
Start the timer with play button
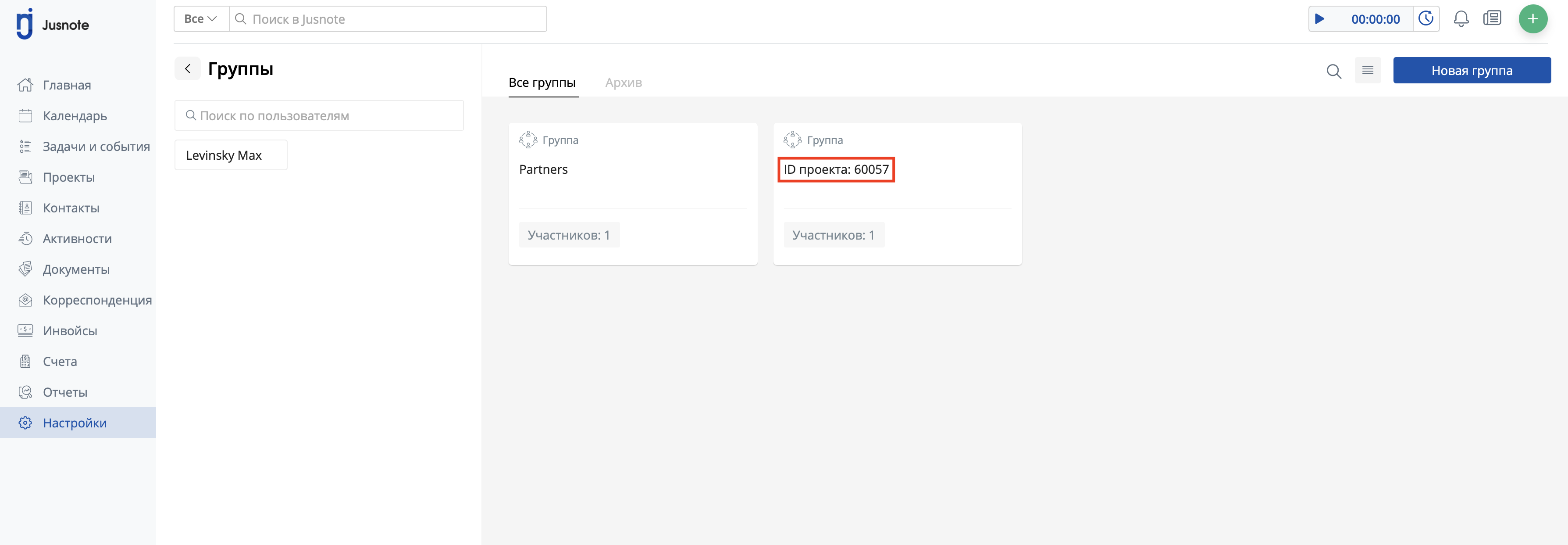click(1320, 19)
